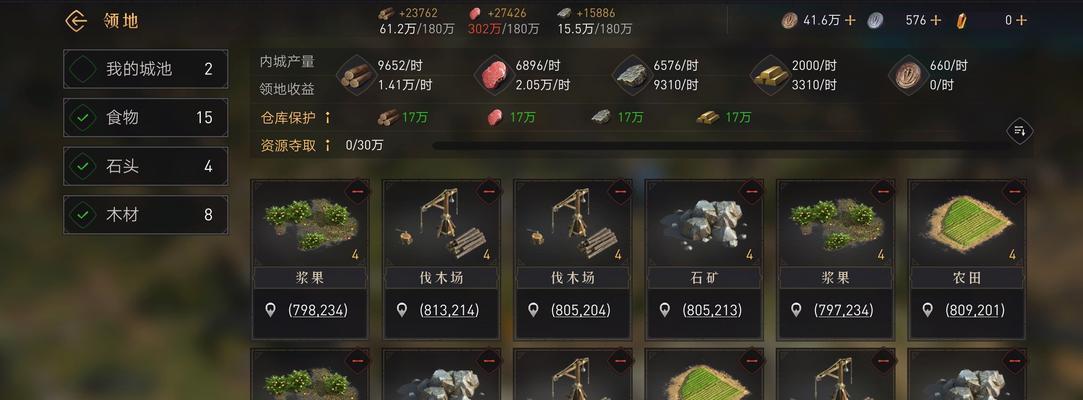Toggle the 木材 filter checkbox
1083x400 pixels.
point(83,215)
